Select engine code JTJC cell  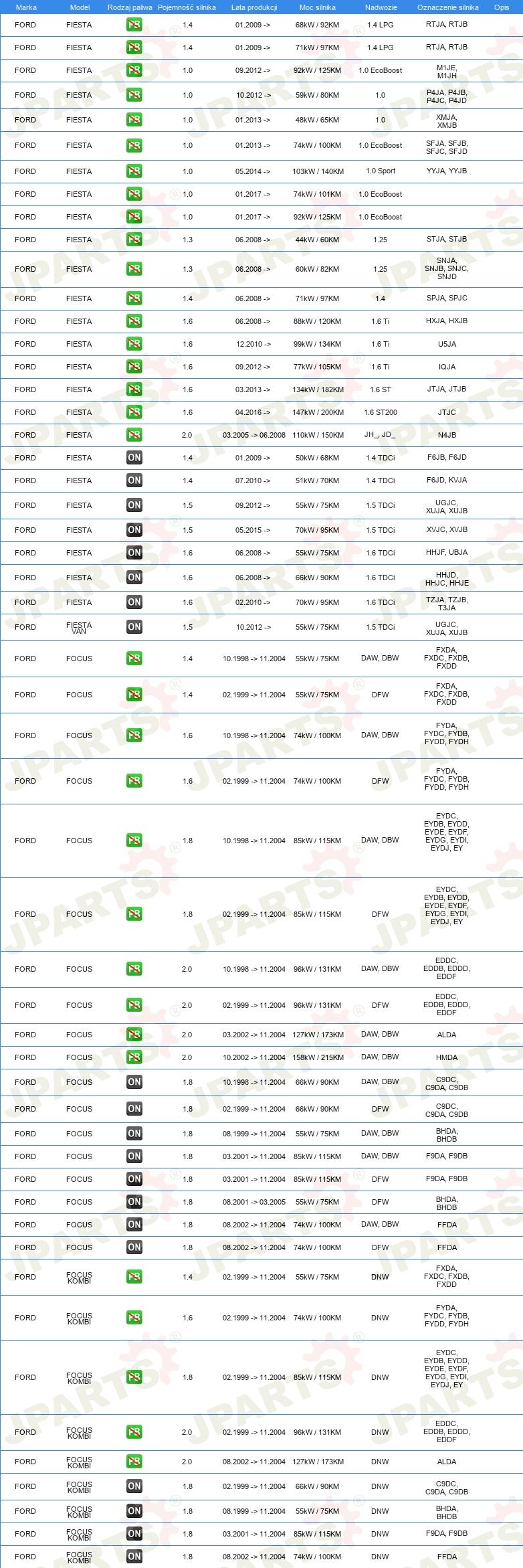coord(447,412)
